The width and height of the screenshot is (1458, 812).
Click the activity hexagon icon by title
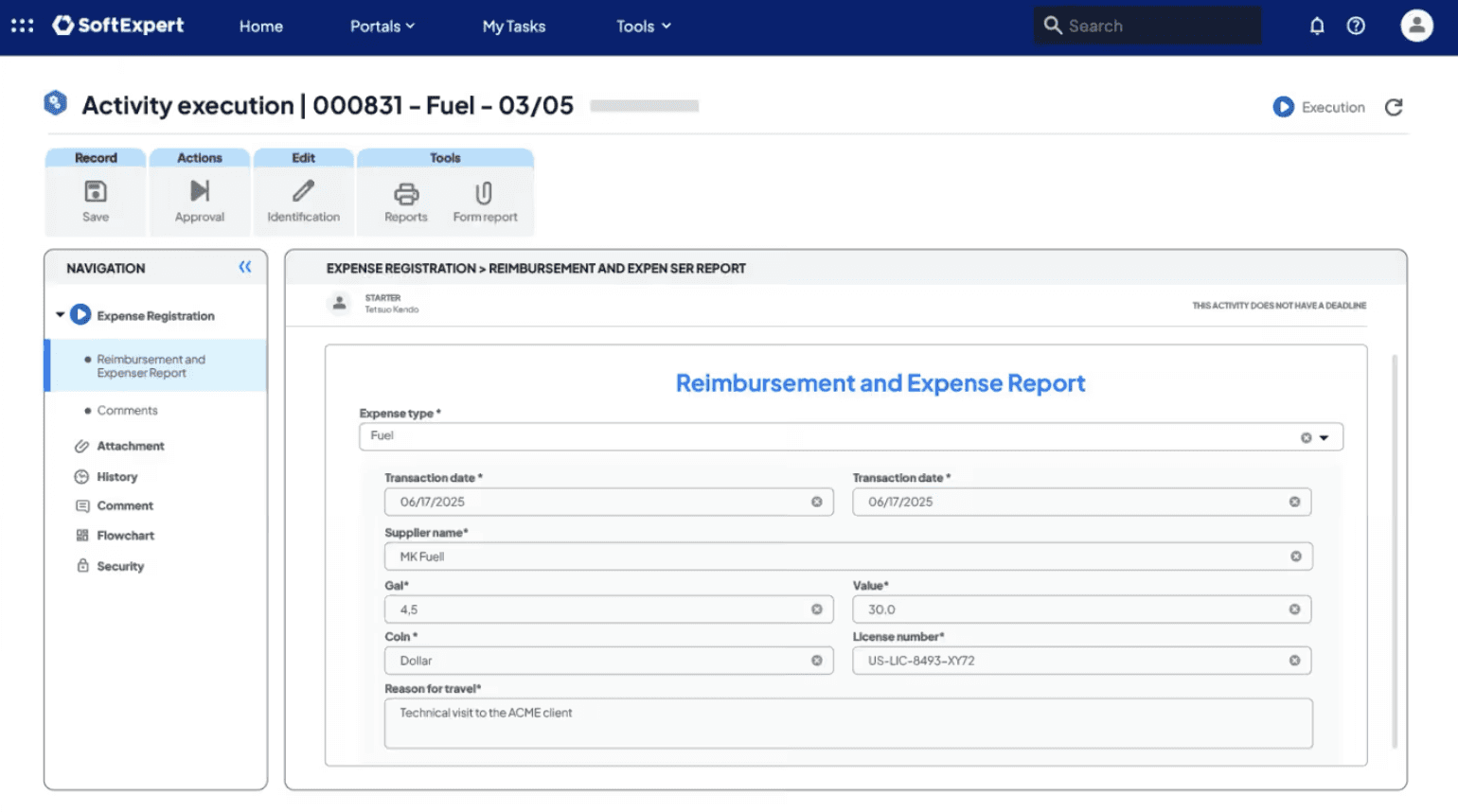[x=56, y=103]
